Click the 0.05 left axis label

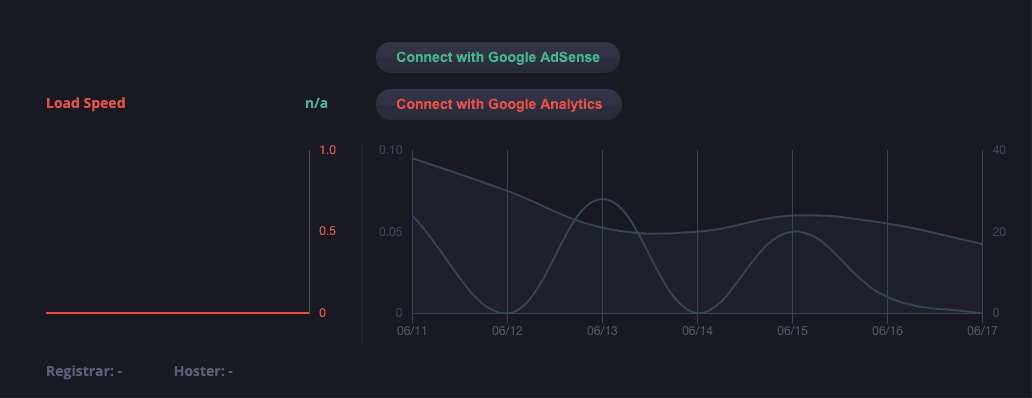[391, 232]
